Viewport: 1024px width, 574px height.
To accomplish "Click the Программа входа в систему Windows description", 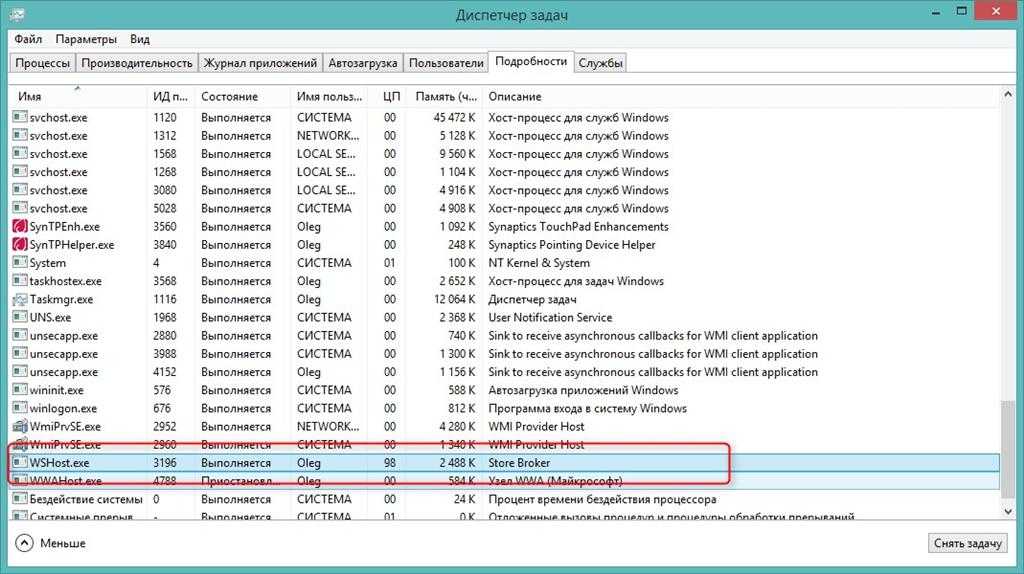I will tap(588, 408).
